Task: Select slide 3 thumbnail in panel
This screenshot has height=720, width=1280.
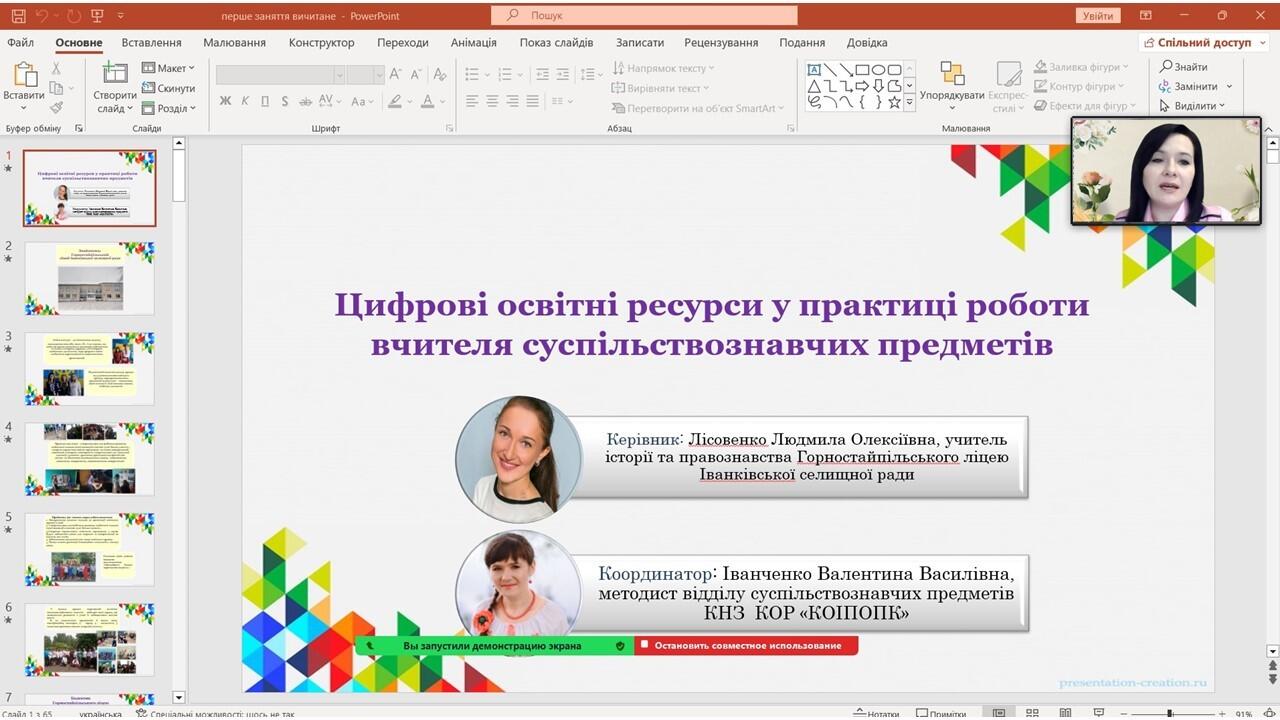Action: point(90,369)
